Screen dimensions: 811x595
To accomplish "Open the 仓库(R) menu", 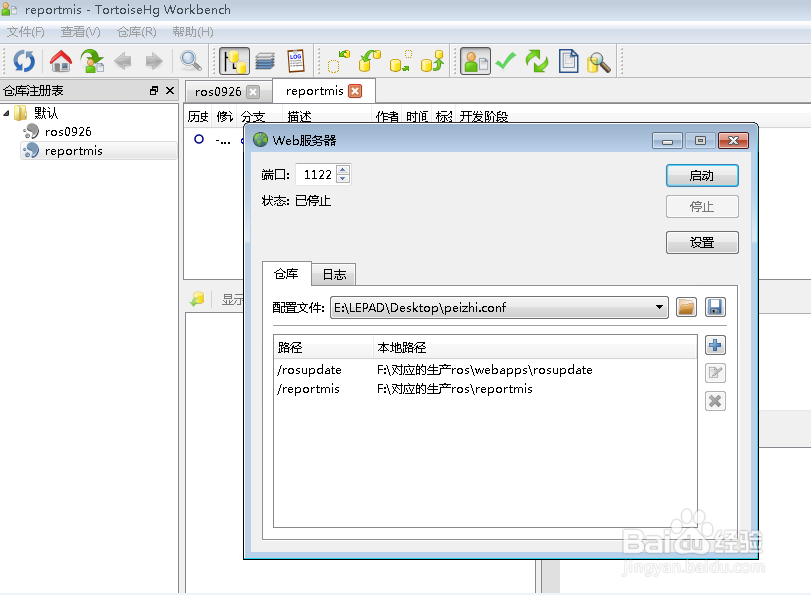I will point(137,32).
